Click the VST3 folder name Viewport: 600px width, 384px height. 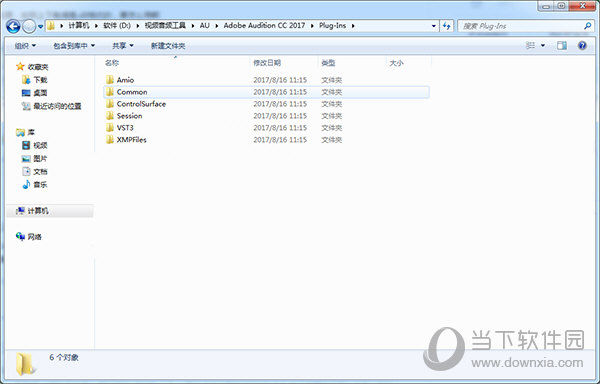125,127
